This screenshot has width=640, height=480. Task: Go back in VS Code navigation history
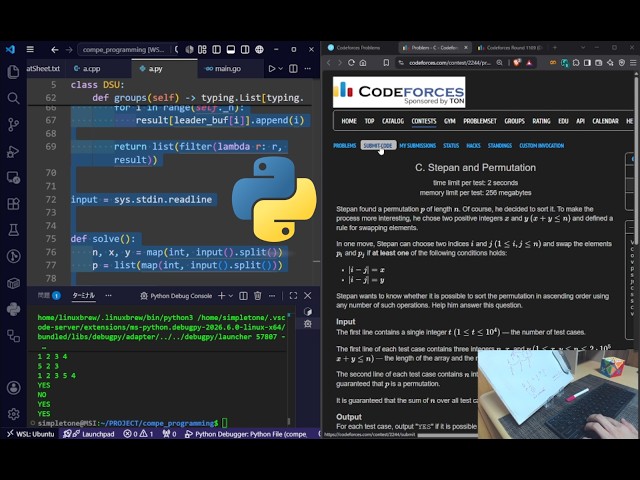tap(55, 49)
